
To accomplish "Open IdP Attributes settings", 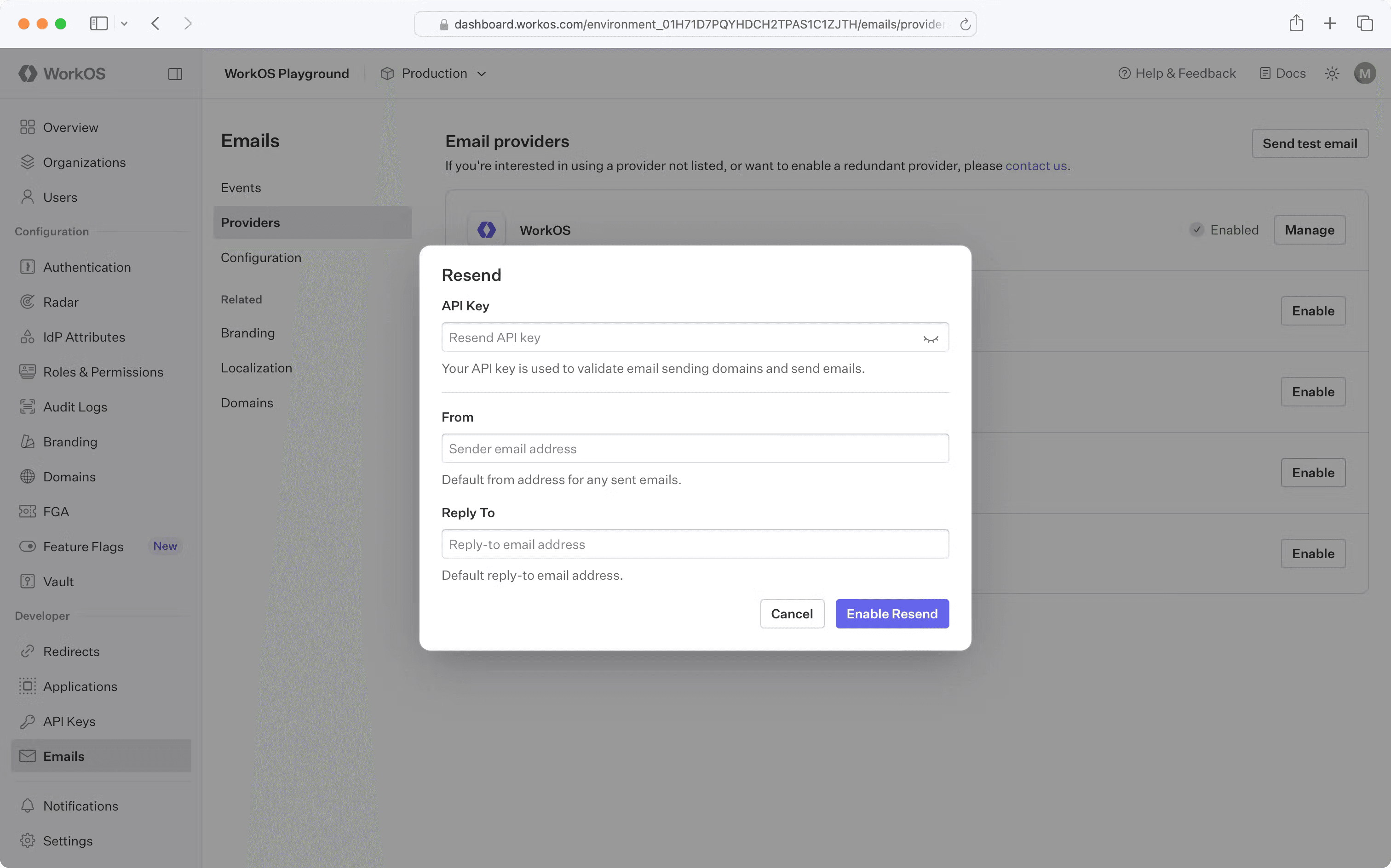I will pos(84,337).
